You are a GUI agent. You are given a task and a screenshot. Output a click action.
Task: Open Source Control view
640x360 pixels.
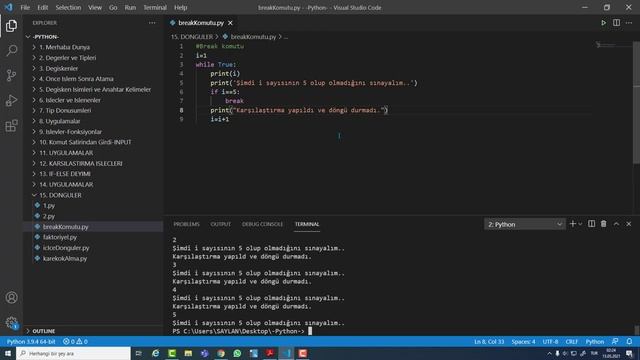point(11,76)
